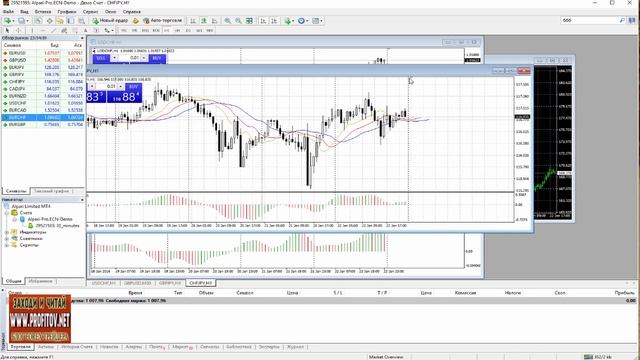Select CHFJPY row in Market Watch
The image size is (640, 360).
click(43, 82)
